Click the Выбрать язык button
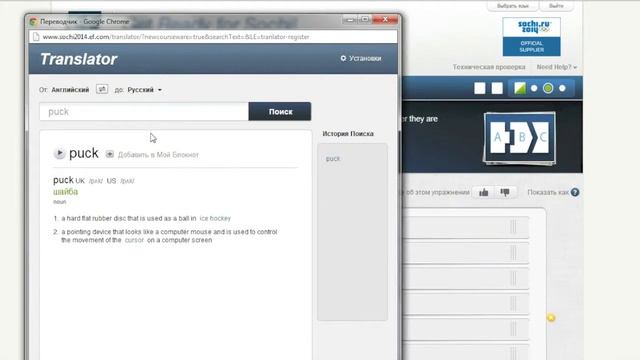 point(513,6)
